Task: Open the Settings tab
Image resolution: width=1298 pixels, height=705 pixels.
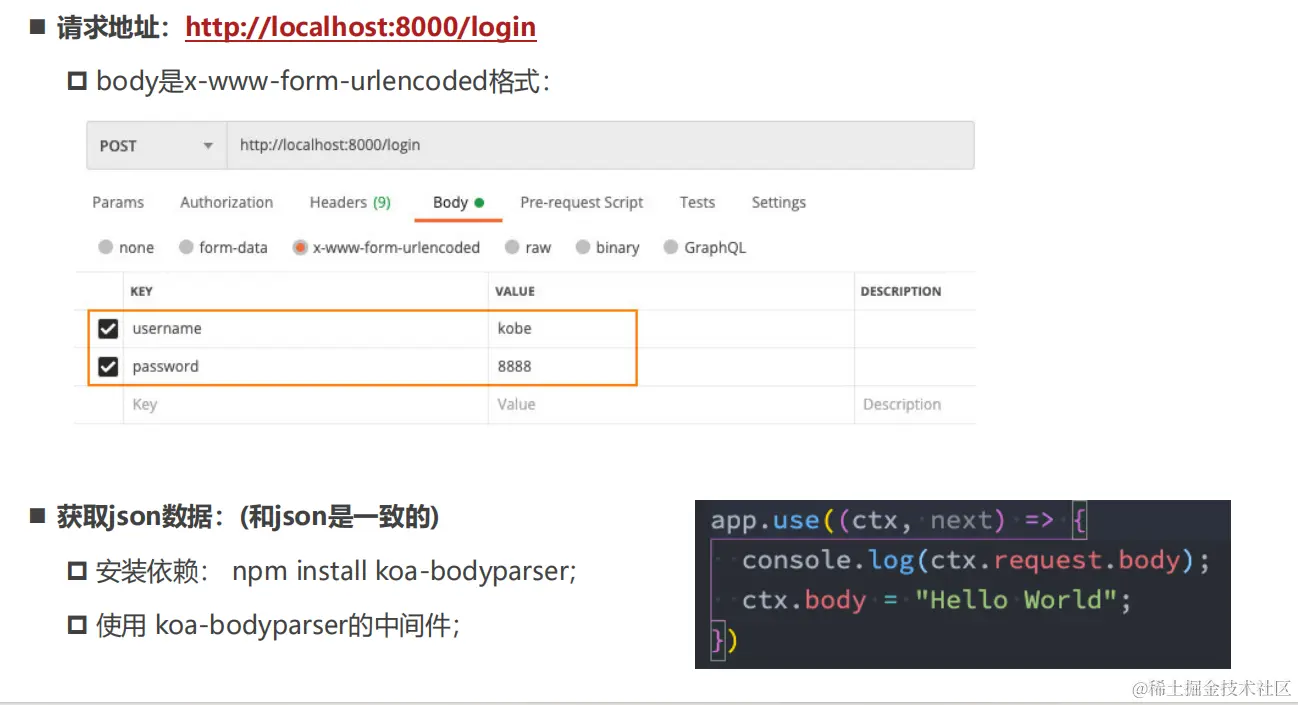Action: (778, 202)
